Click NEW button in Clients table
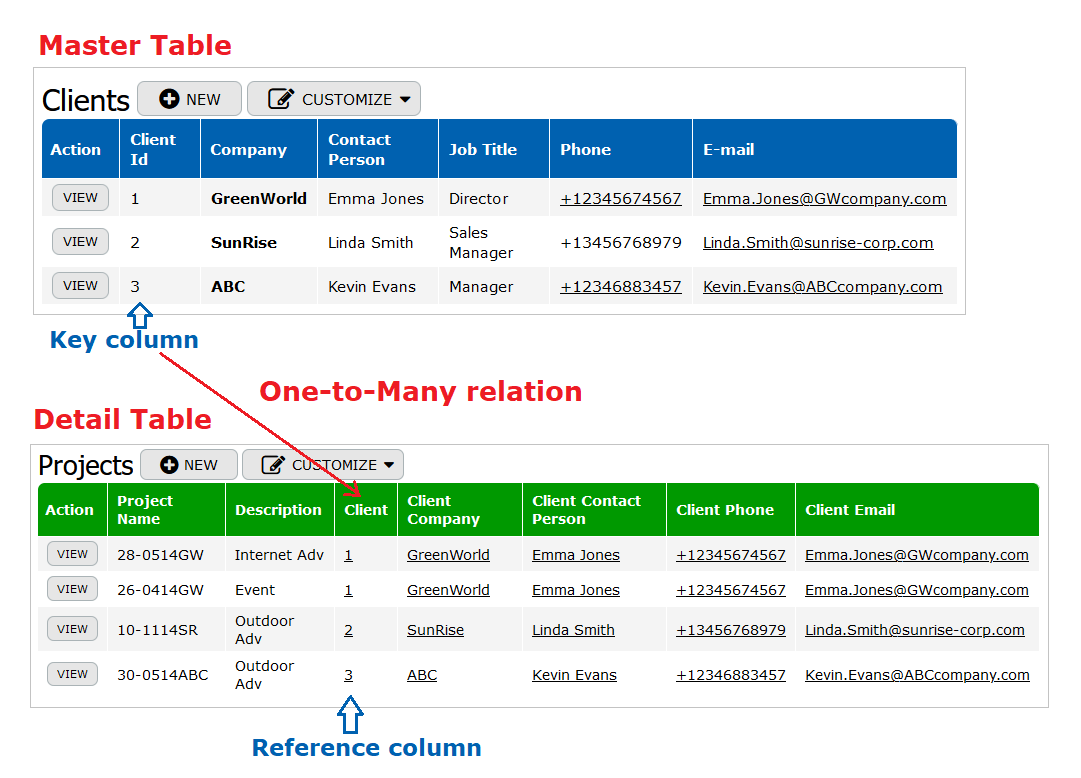 pyautogui.click(x=190, y=99)
